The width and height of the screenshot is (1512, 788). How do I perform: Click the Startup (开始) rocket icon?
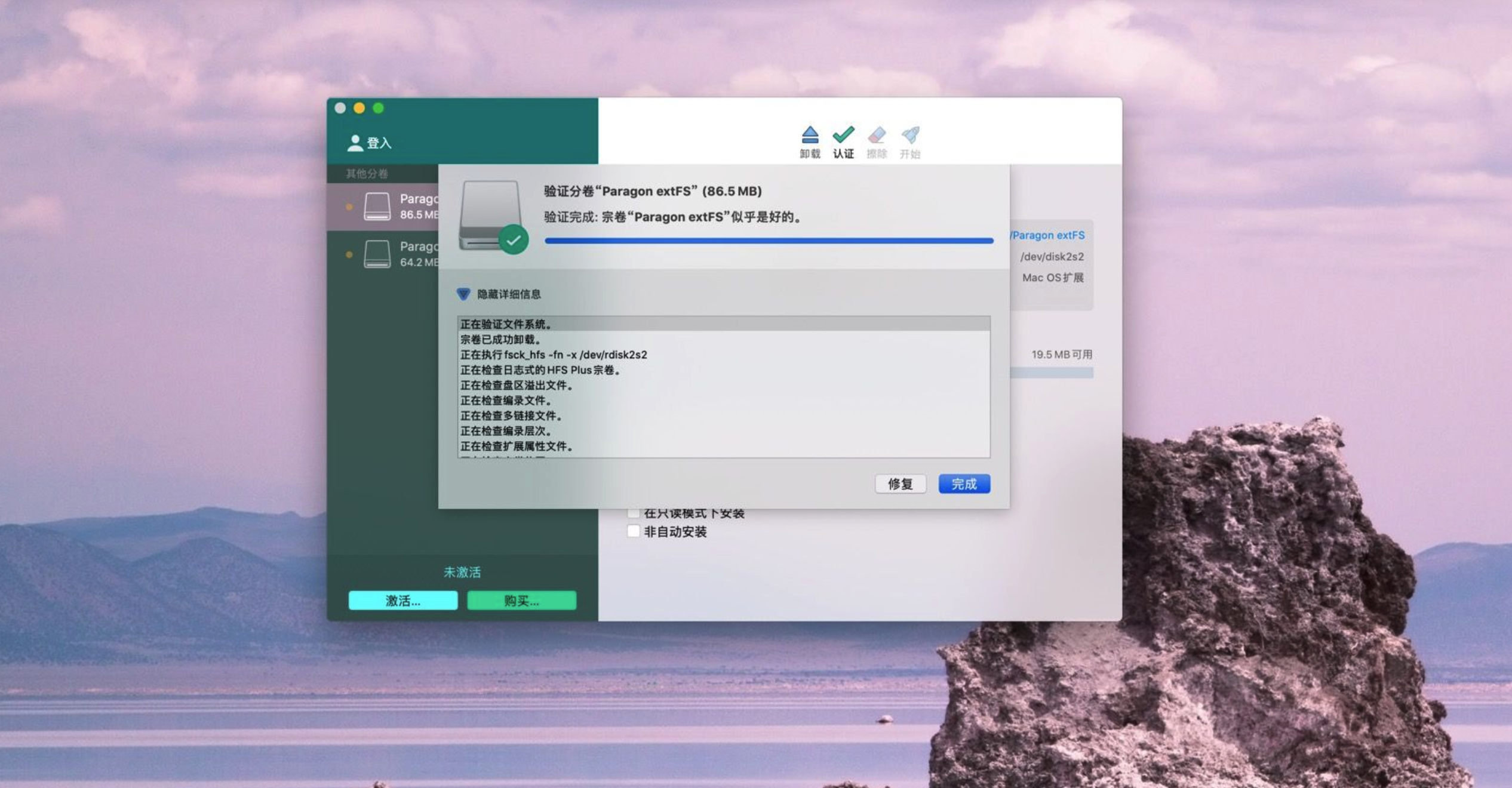[910, 136]
